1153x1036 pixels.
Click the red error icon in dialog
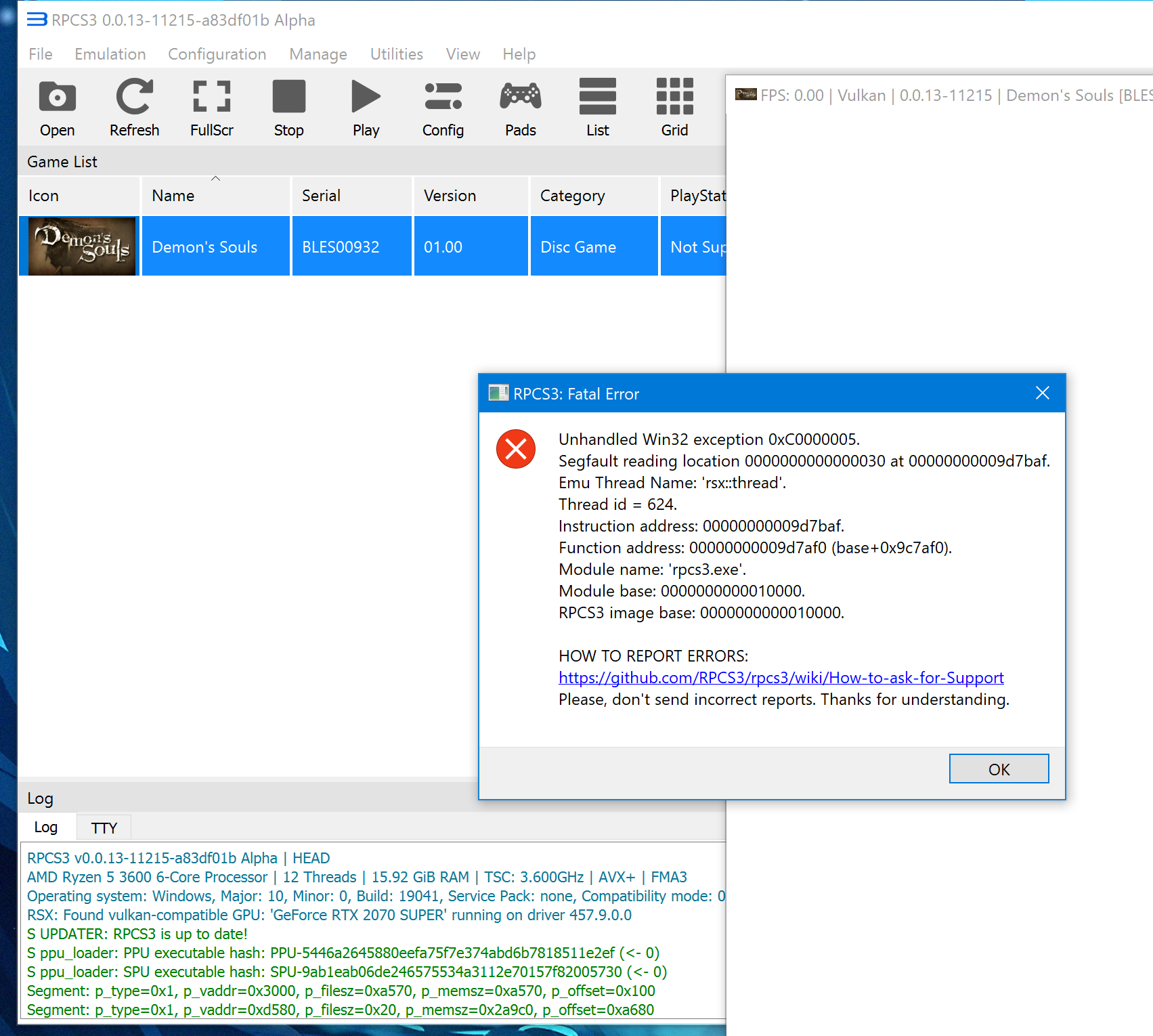[x=516, y=449]
